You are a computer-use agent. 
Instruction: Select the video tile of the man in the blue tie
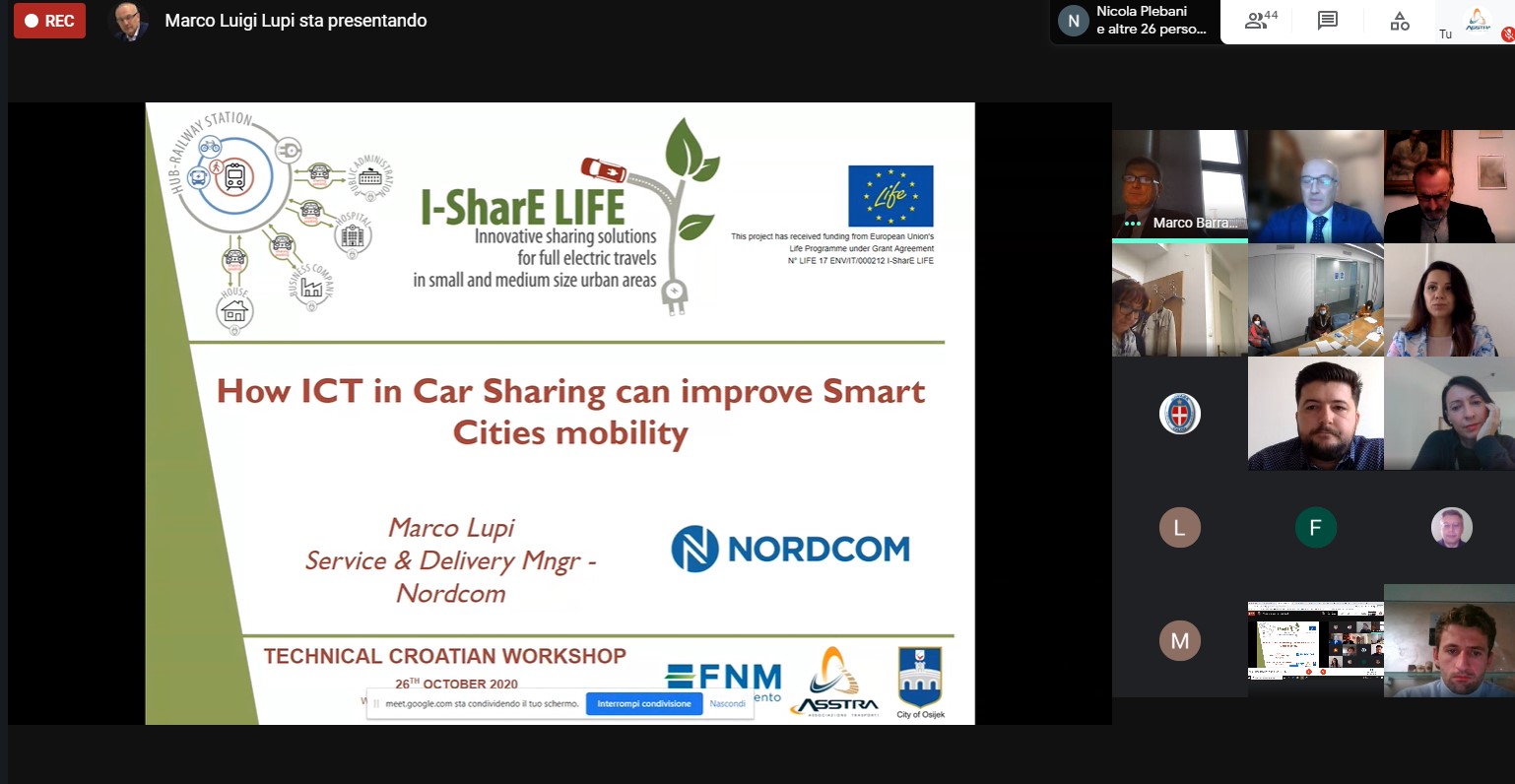point(1315,186)
